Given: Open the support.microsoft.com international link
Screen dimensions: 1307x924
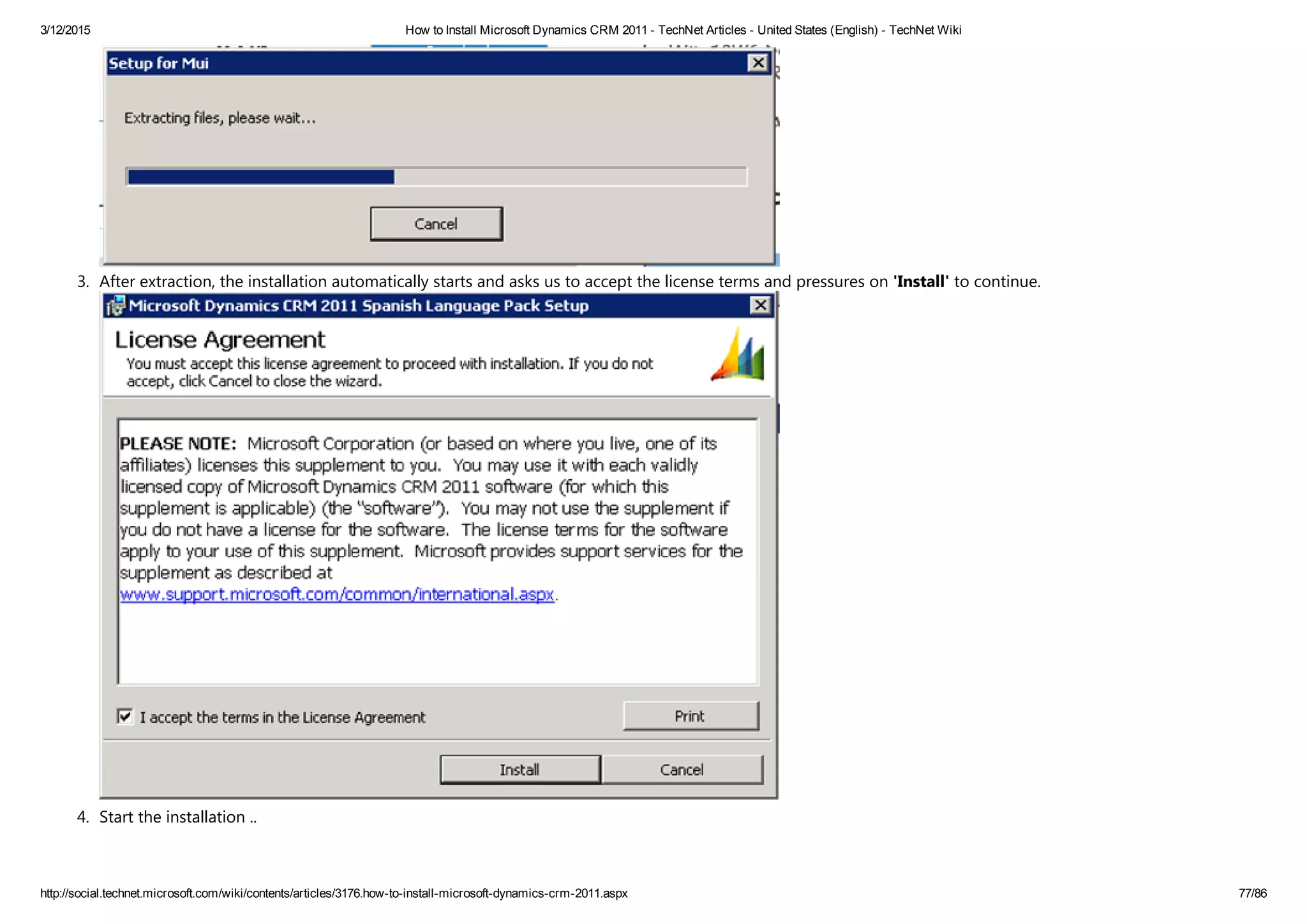Looking at the screenshot, I should click(x=337, y=595).
